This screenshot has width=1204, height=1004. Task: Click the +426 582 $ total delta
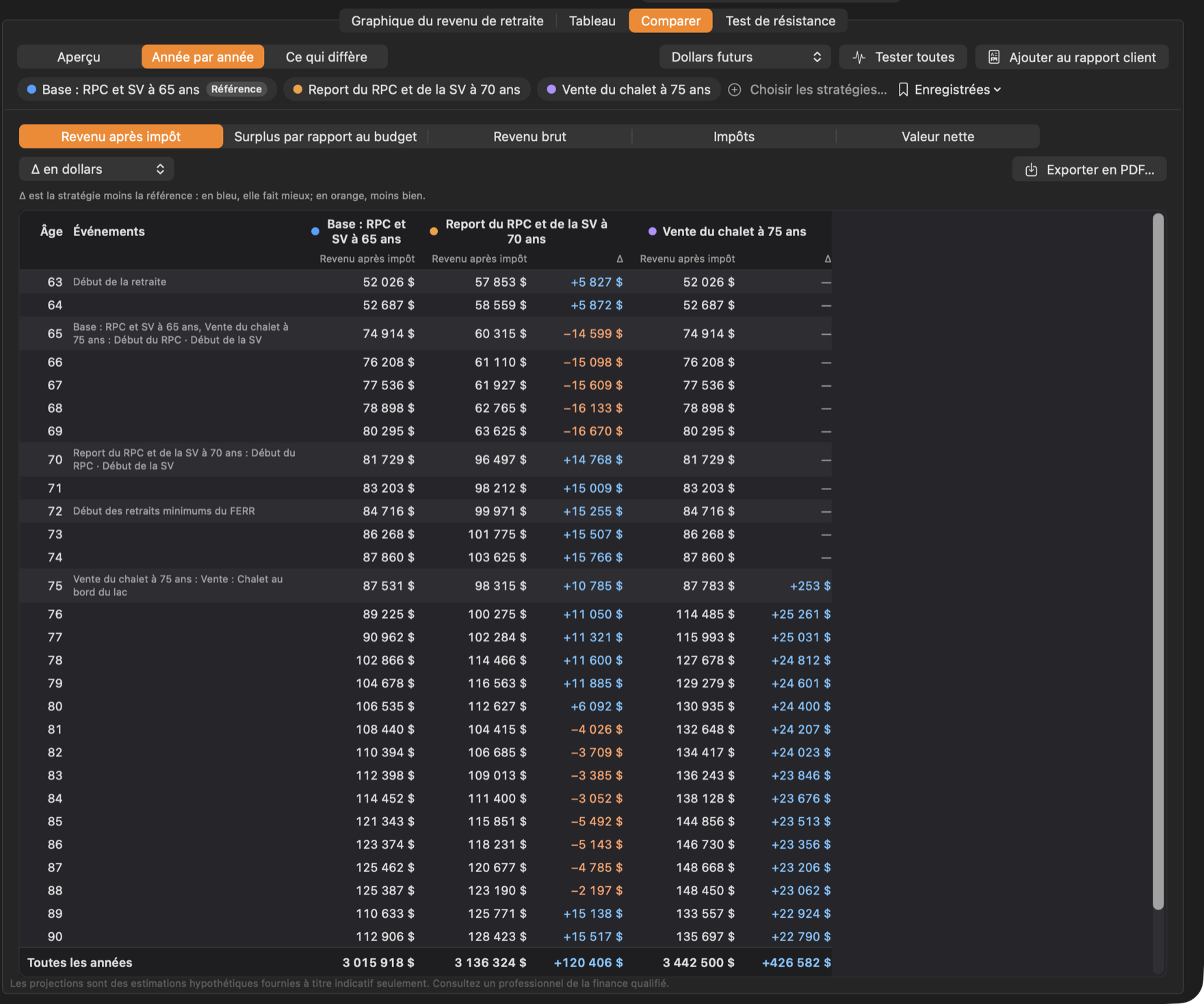796,962
